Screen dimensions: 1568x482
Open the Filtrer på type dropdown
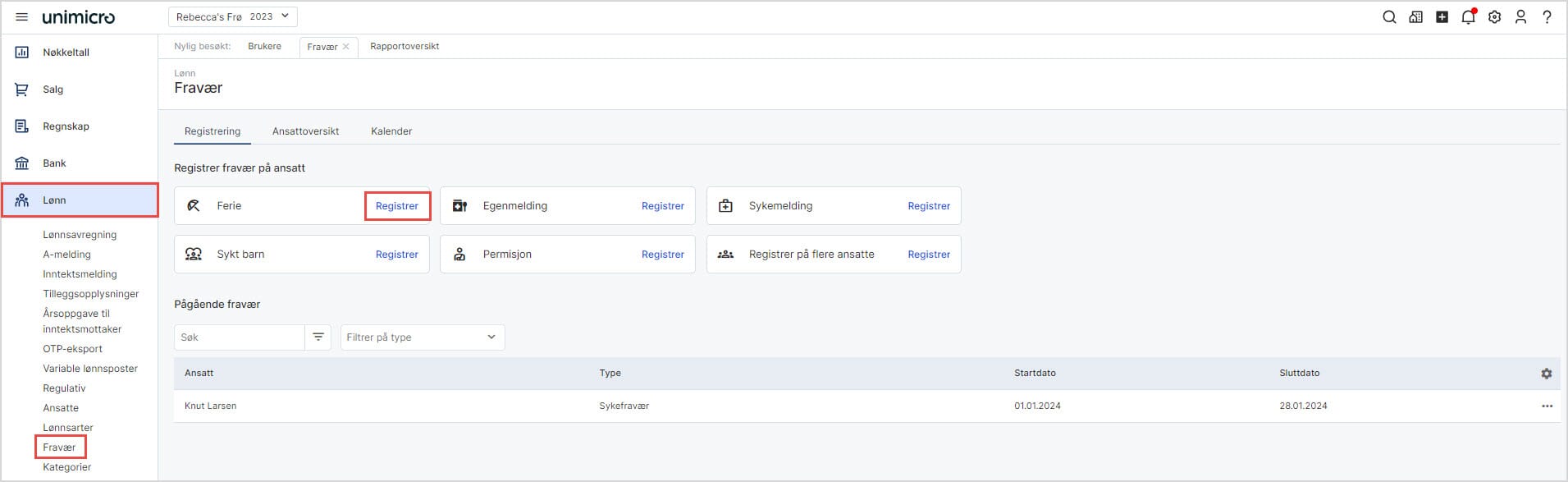422,337
